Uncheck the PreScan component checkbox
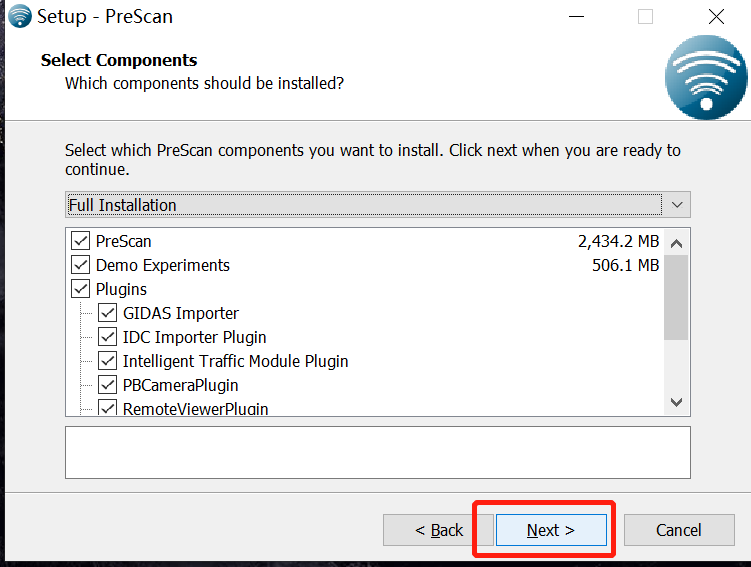This screenshot has height=567, width=751. pos(80,241)
